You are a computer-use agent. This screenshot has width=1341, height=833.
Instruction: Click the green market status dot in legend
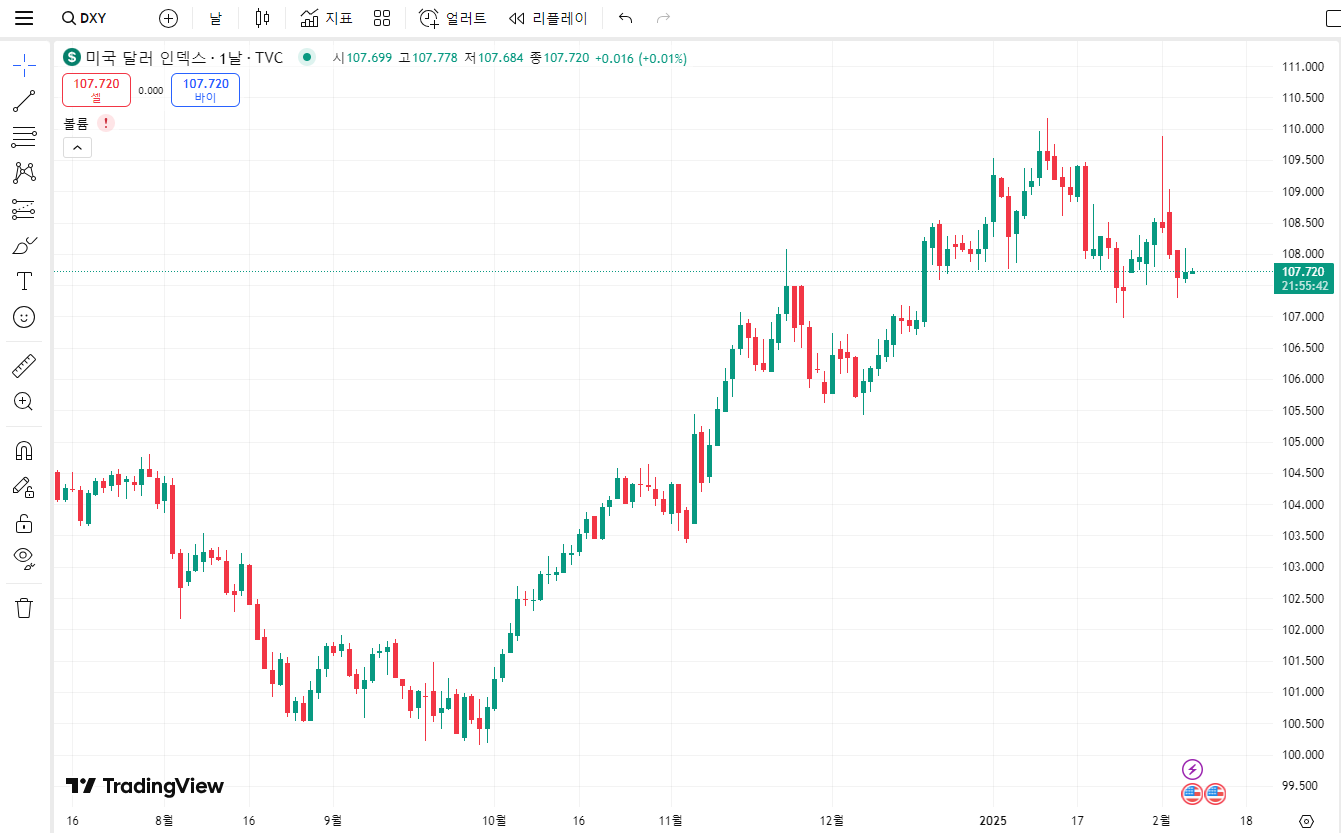[x=306, y=58]
